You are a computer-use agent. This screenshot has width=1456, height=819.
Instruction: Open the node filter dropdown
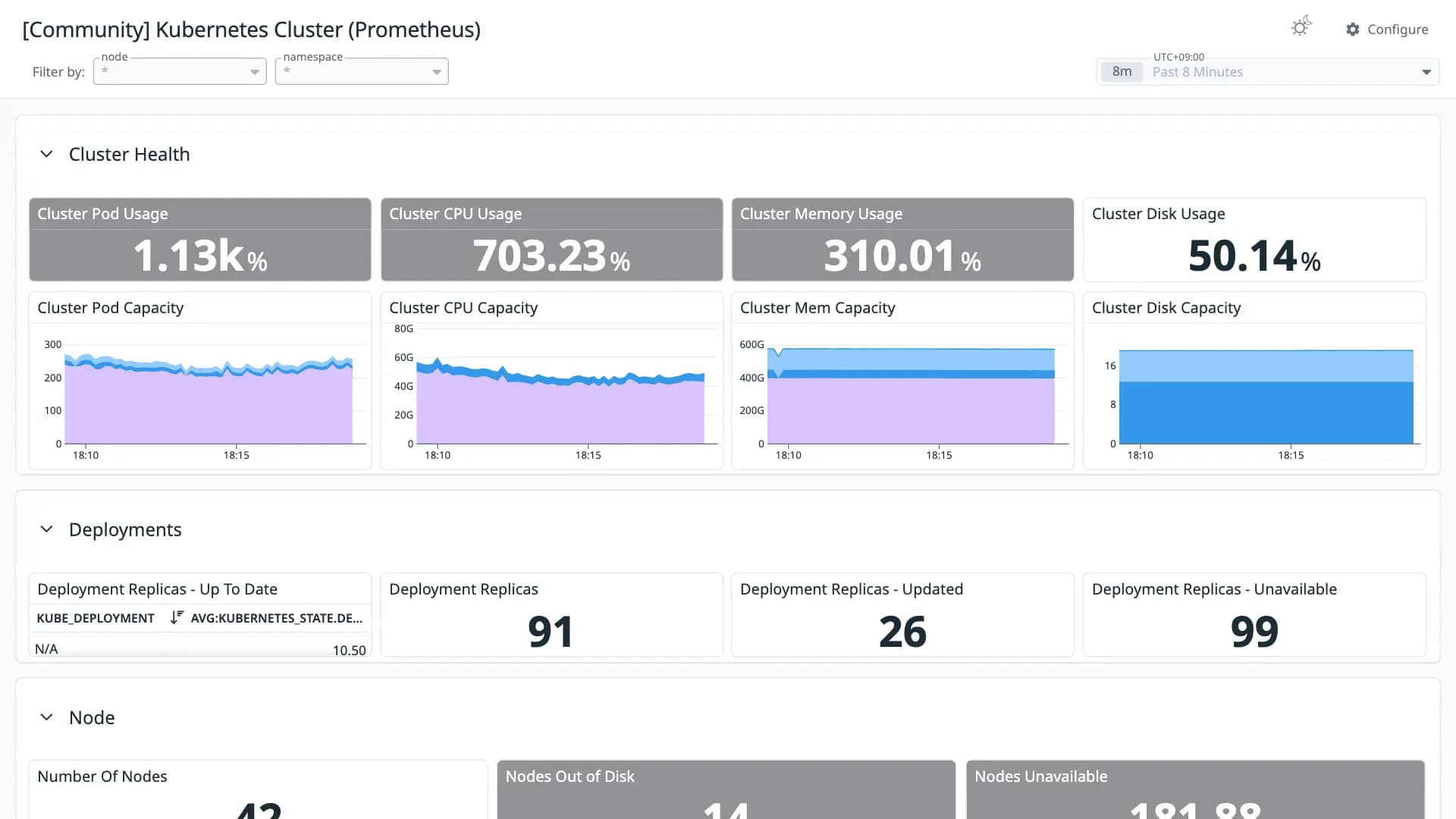[x=180, y=71]
